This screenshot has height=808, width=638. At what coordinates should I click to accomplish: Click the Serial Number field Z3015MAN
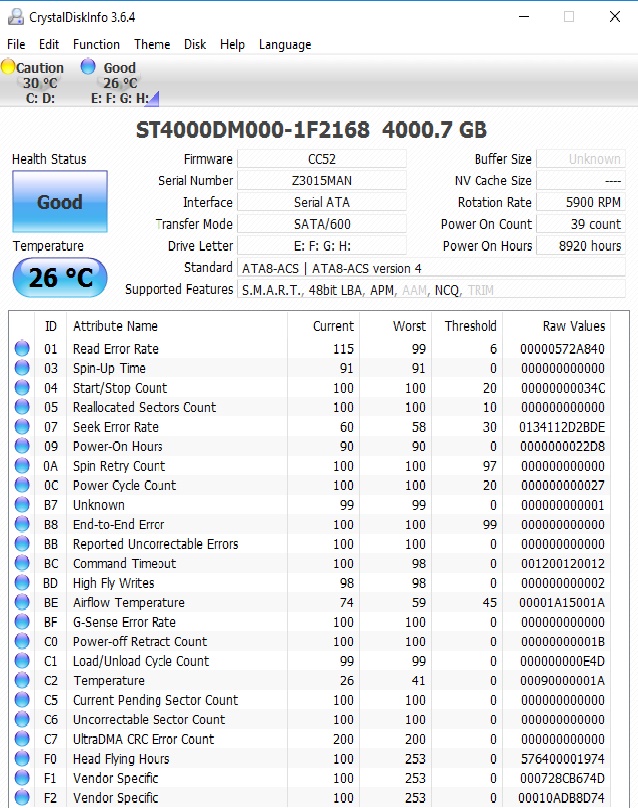[322, 180]
